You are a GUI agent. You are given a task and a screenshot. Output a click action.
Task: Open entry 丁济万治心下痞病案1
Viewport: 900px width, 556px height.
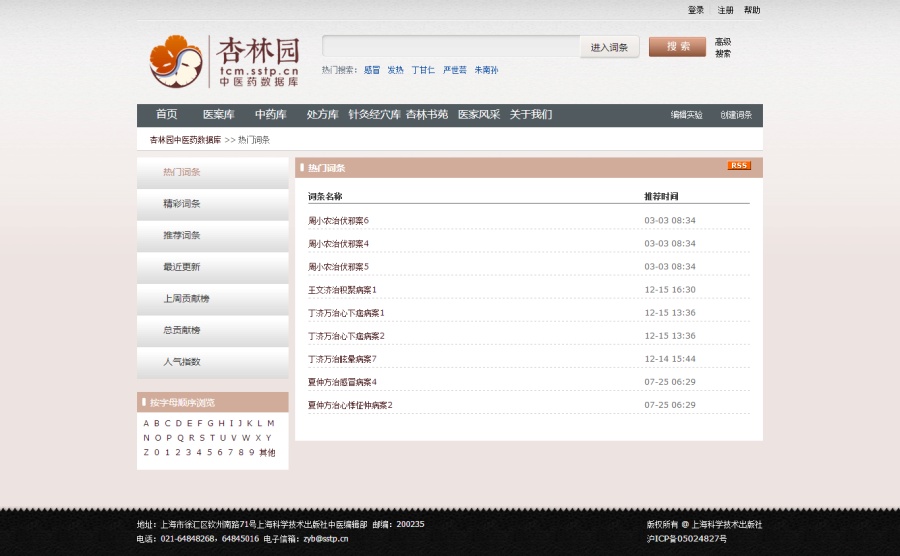coord(346,313)
